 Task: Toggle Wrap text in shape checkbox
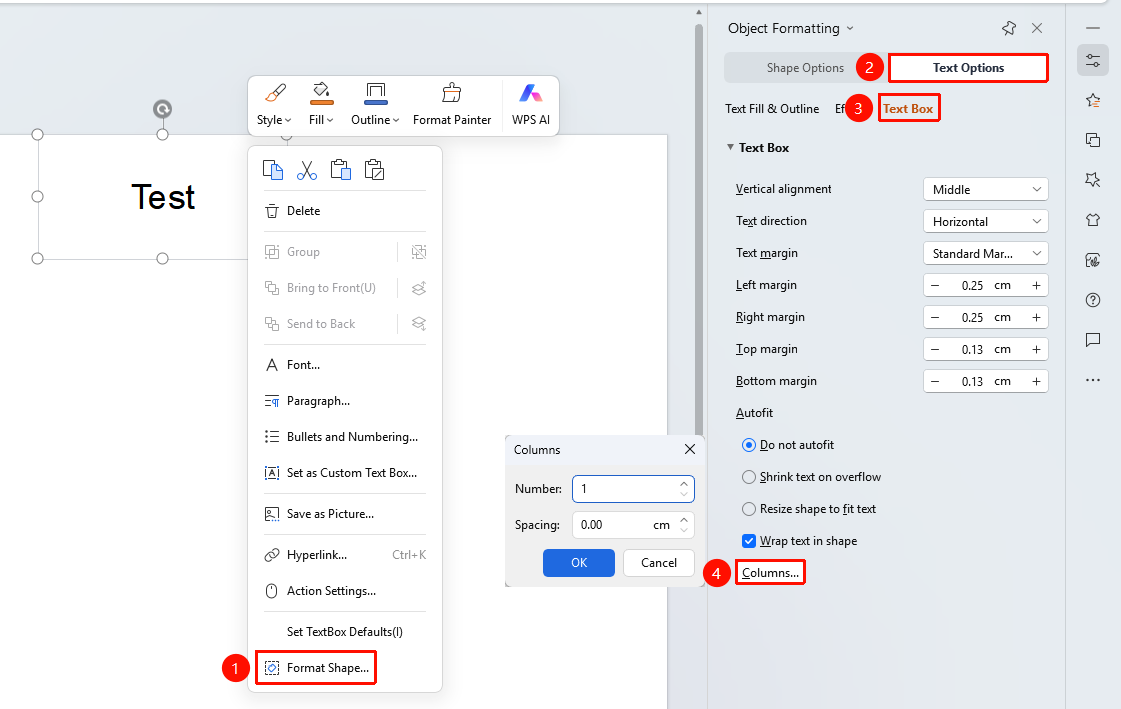[x=749, y=541]
